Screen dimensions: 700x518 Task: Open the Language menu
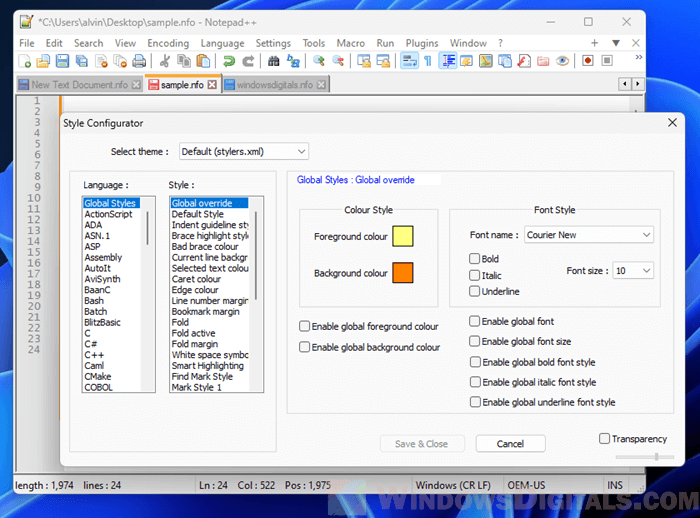[222, 43]
